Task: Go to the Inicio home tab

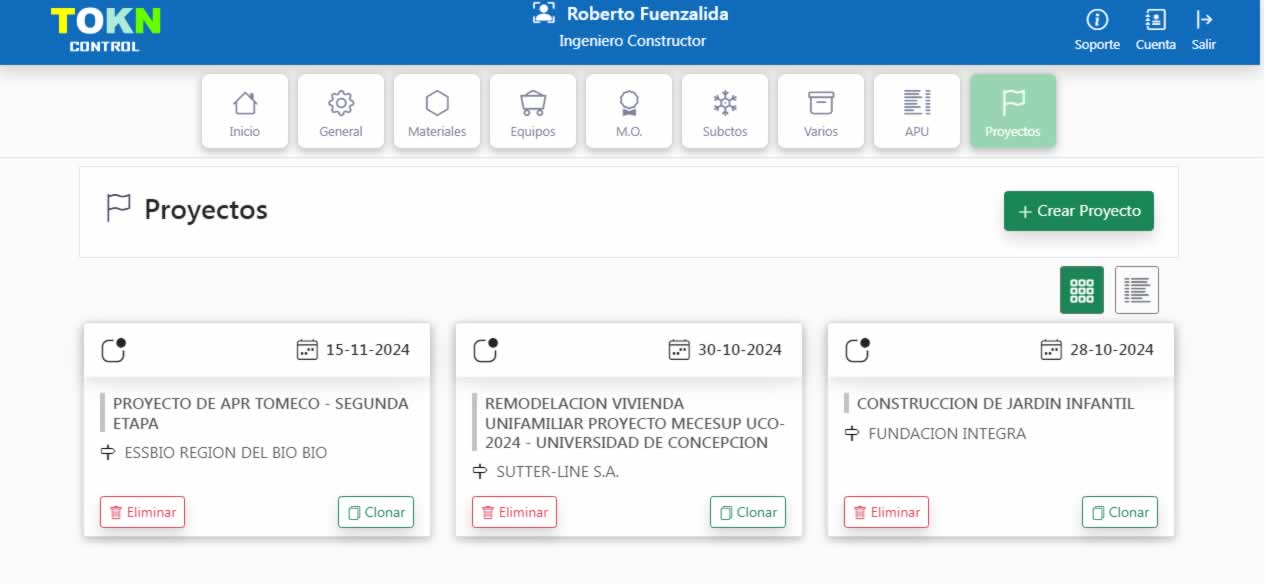Action: point(245,111)
